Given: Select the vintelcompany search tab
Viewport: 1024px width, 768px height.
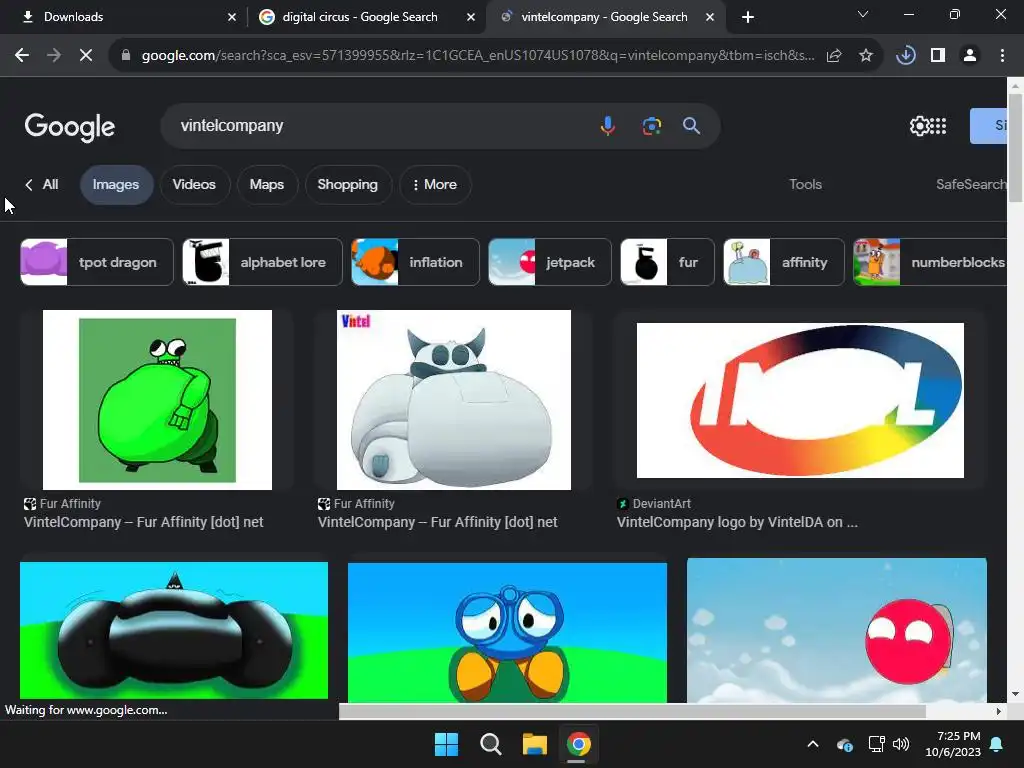Looking at the screenshot, I should coord(605,17).
